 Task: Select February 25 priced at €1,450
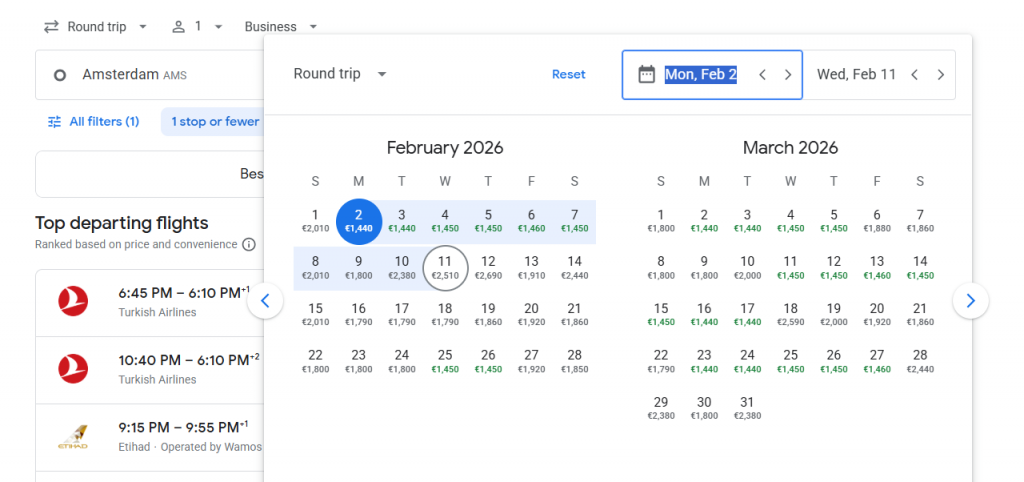point(445,361)
